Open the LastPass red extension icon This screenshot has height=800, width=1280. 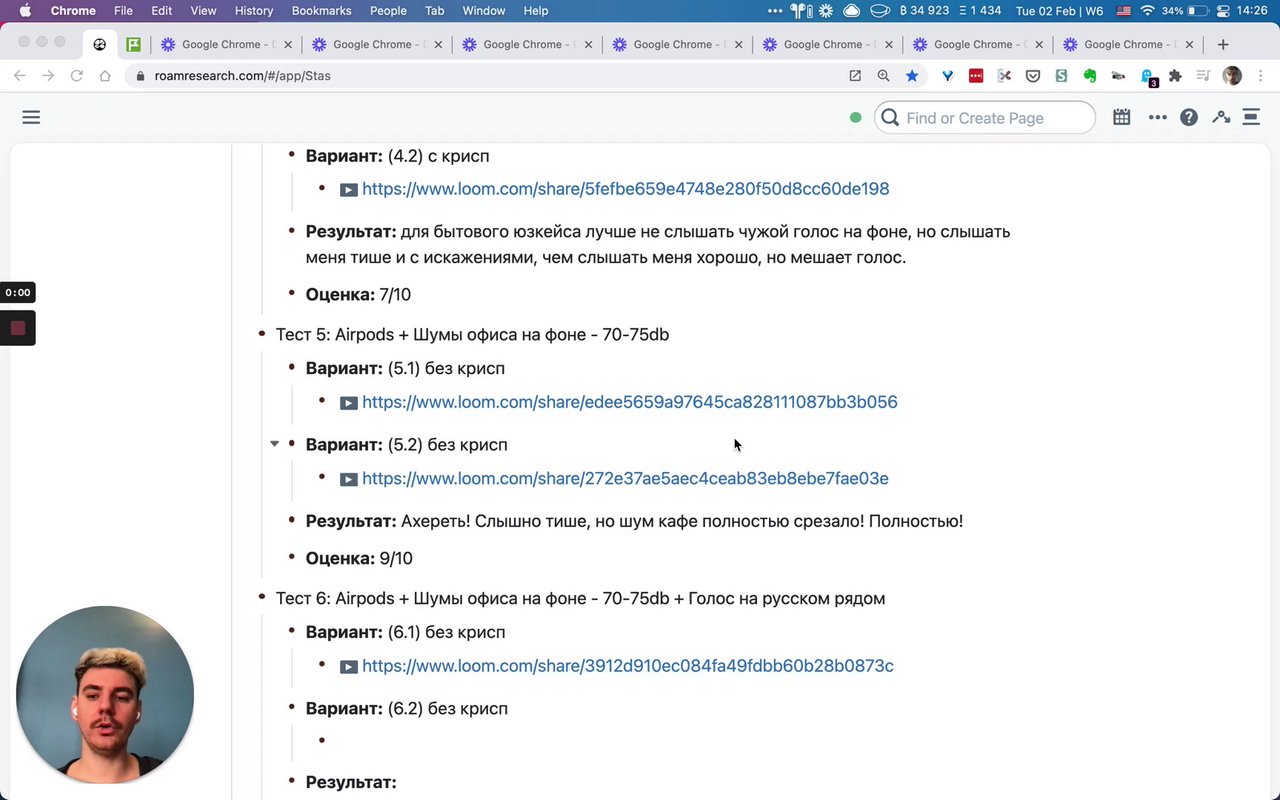click(x=976, y=75)
